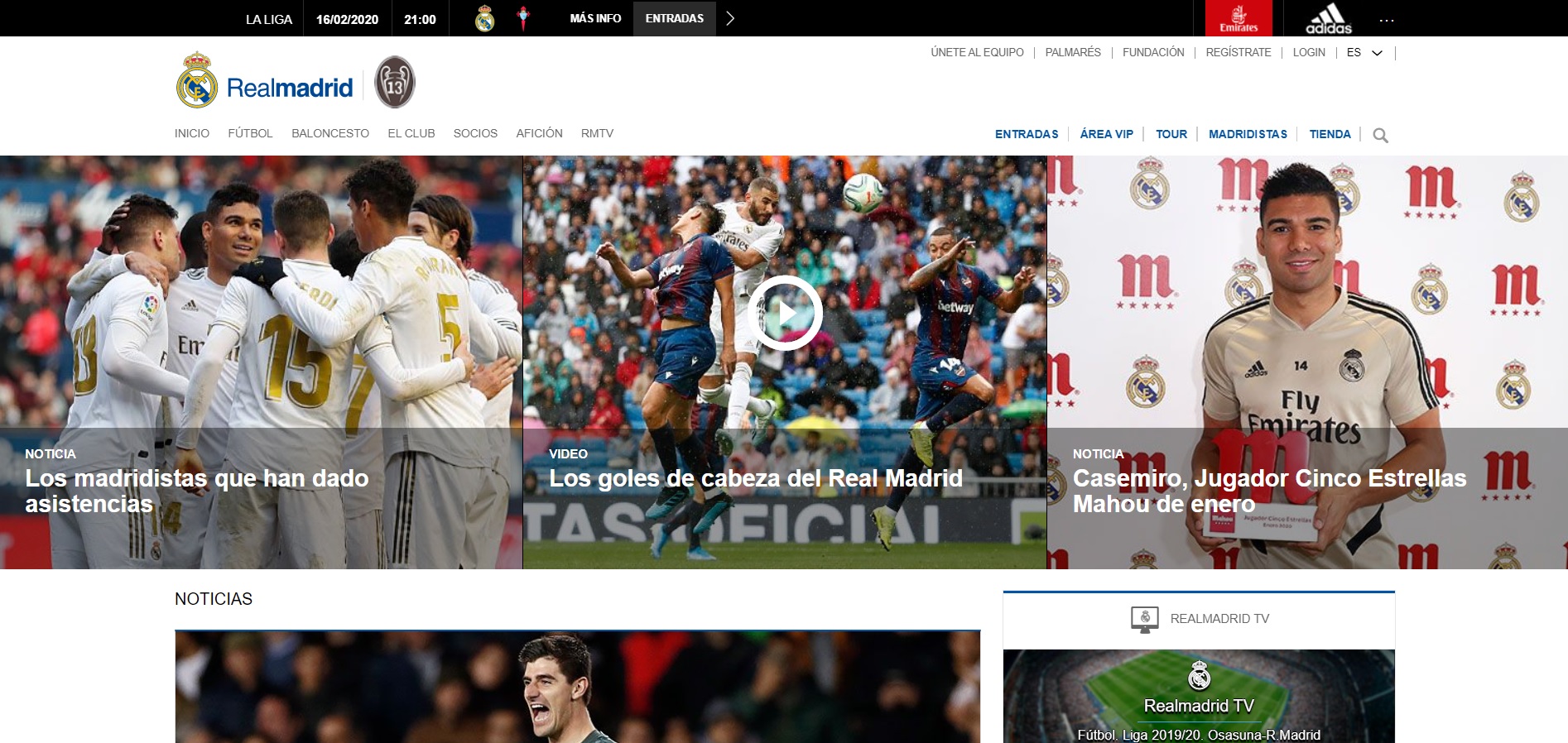1568x743 pixels.
Task: Open the AFICIÓN menu item
Action: click(539, 133)
